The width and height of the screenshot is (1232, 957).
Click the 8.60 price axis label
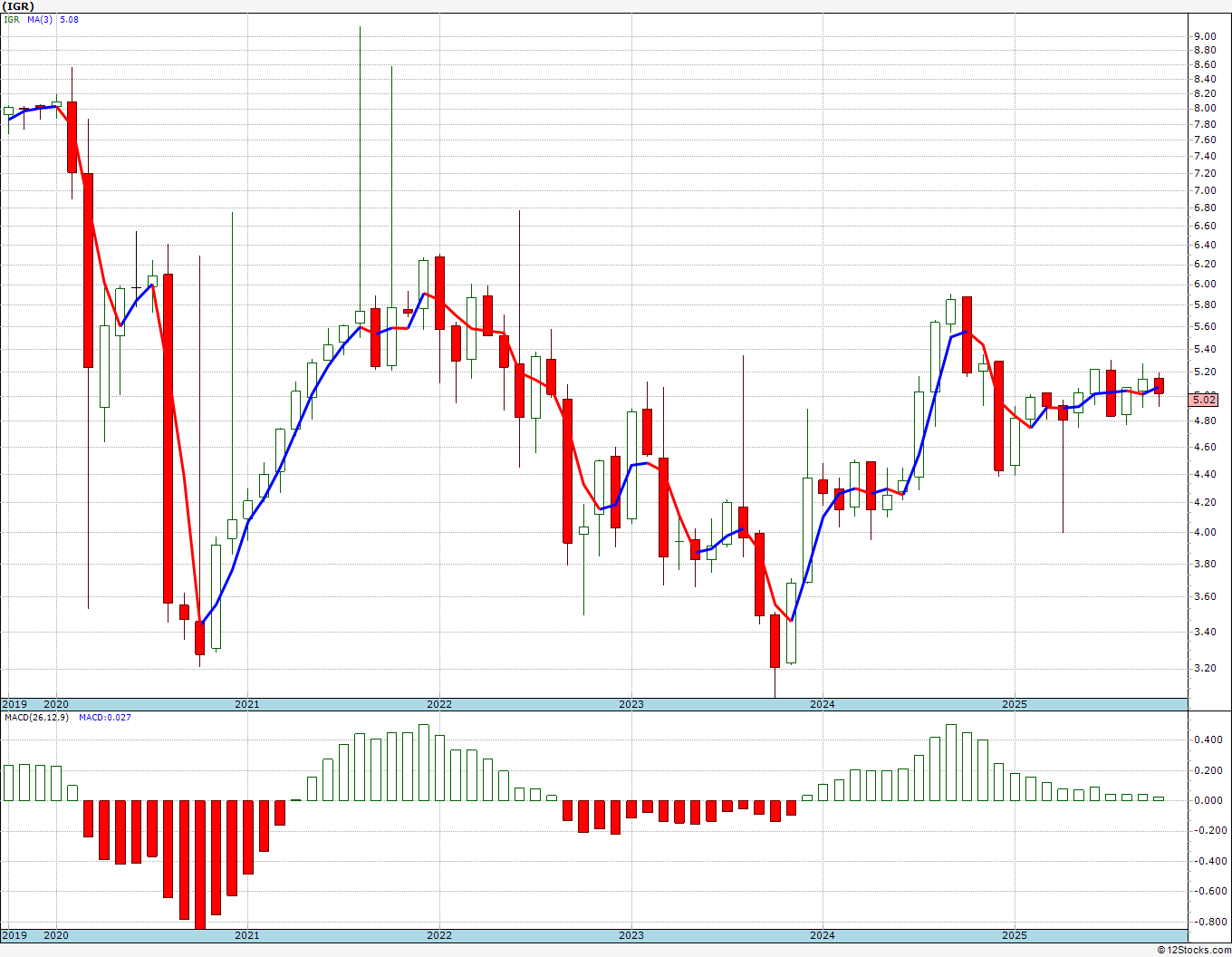1205,65
